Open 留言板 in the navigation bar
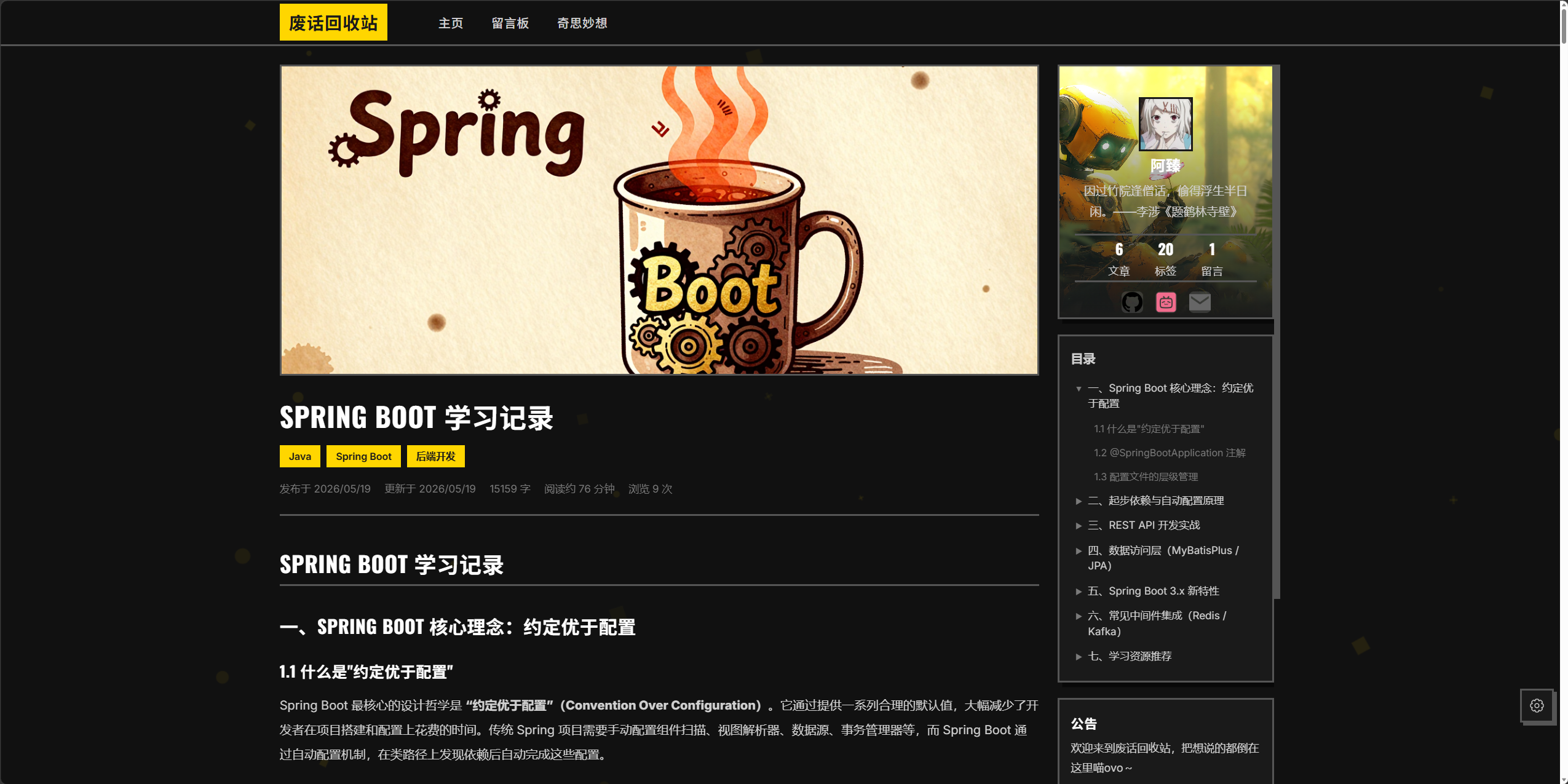 point(510,23)
